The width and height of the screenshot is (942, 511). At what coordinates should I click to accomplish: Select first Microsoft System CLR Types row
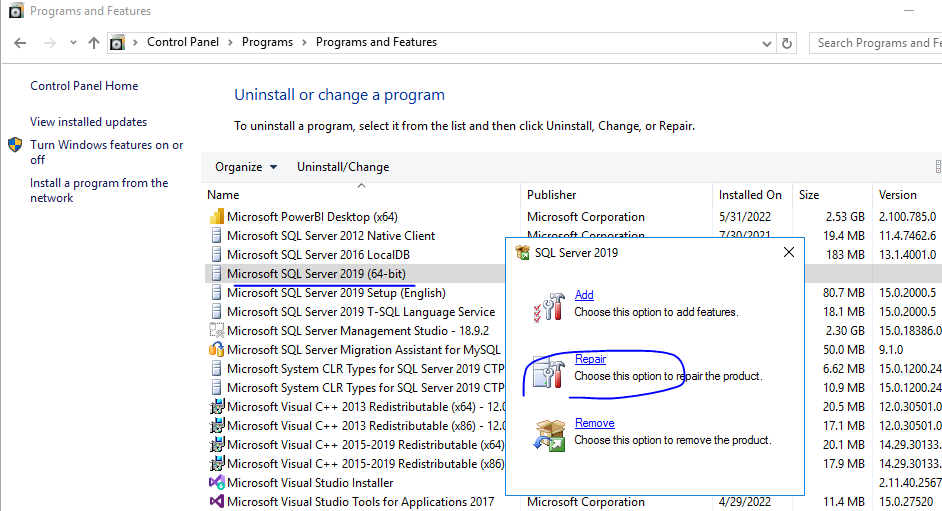(x=356, y=369)
